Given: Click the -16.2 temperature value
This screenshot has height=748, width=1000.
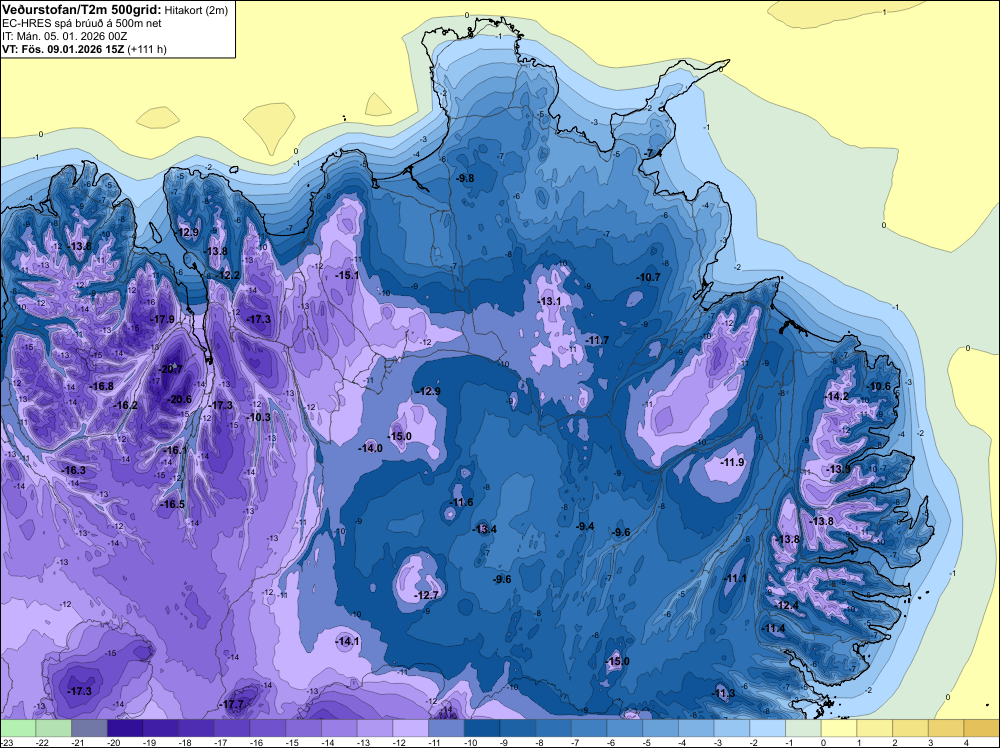Looking at the screenshot, I should 125,406.
